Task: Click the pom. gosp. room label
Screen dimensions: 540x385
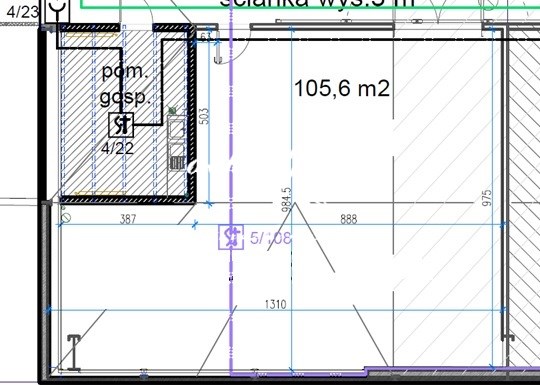Action: click(x=125, y=85)
